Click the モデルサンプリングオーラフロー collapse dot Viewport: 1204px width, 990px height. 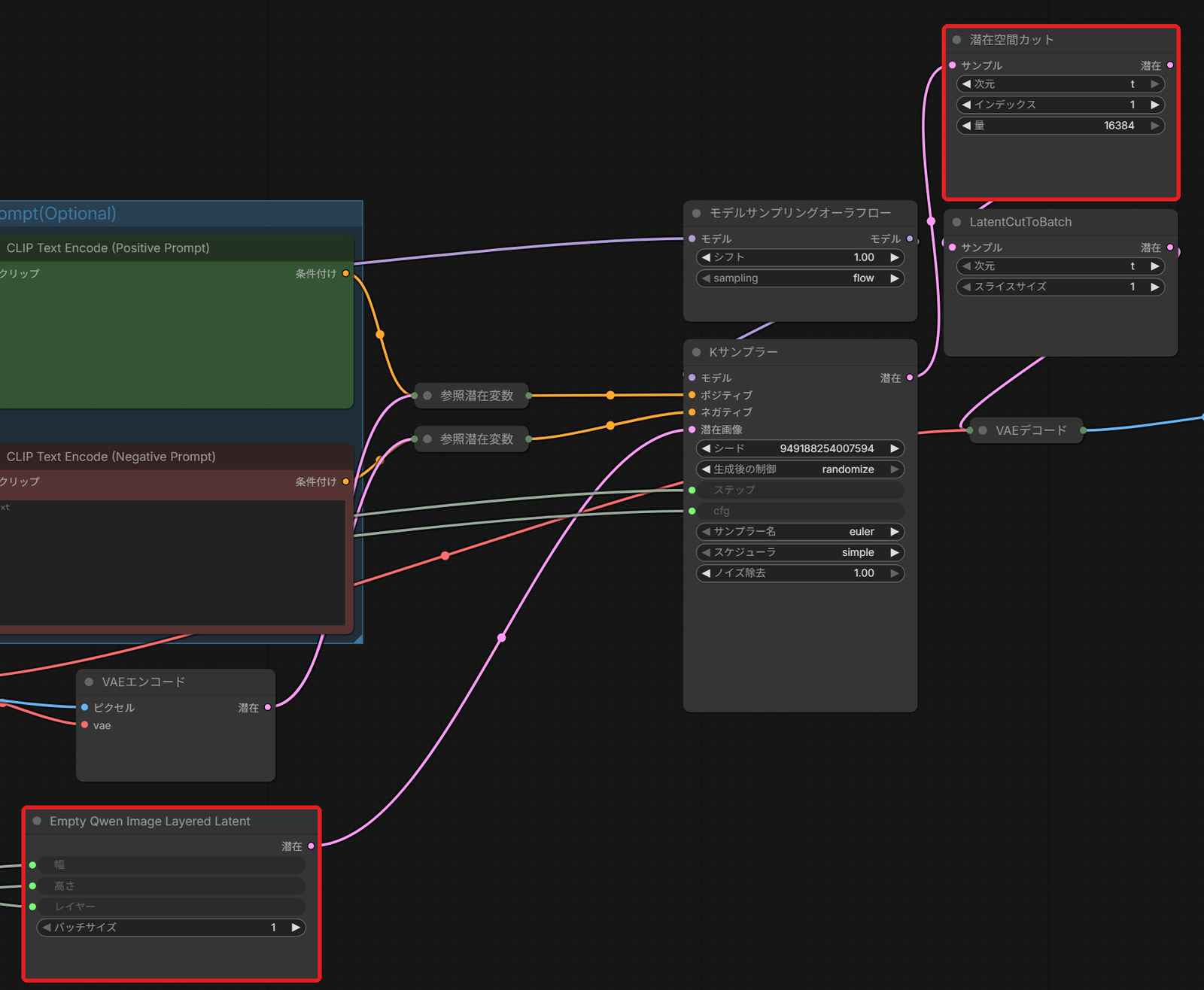[696, 213]
